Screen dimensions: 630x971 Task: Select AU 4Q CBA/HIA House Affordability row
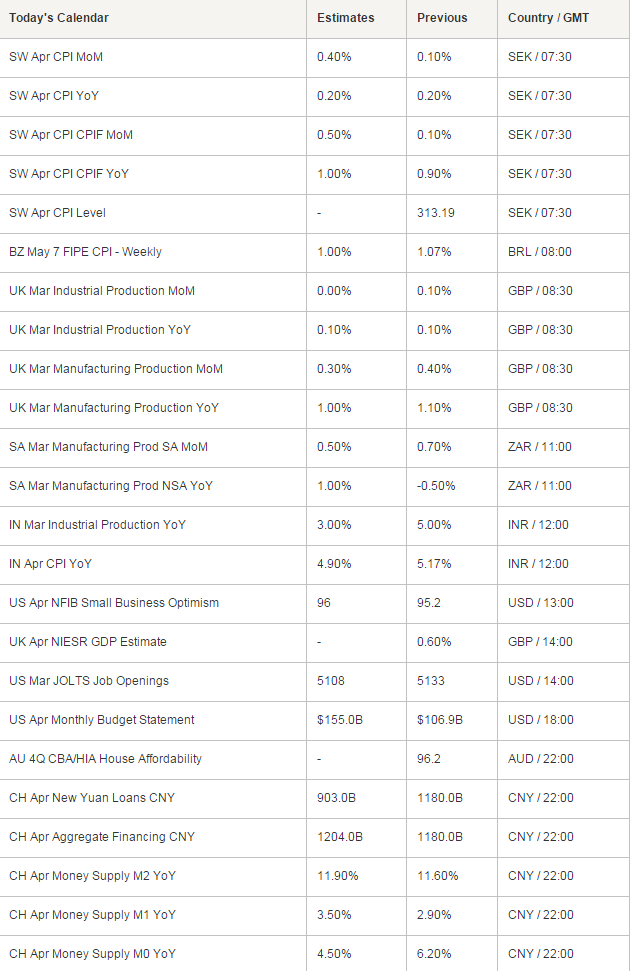point(315,760)
